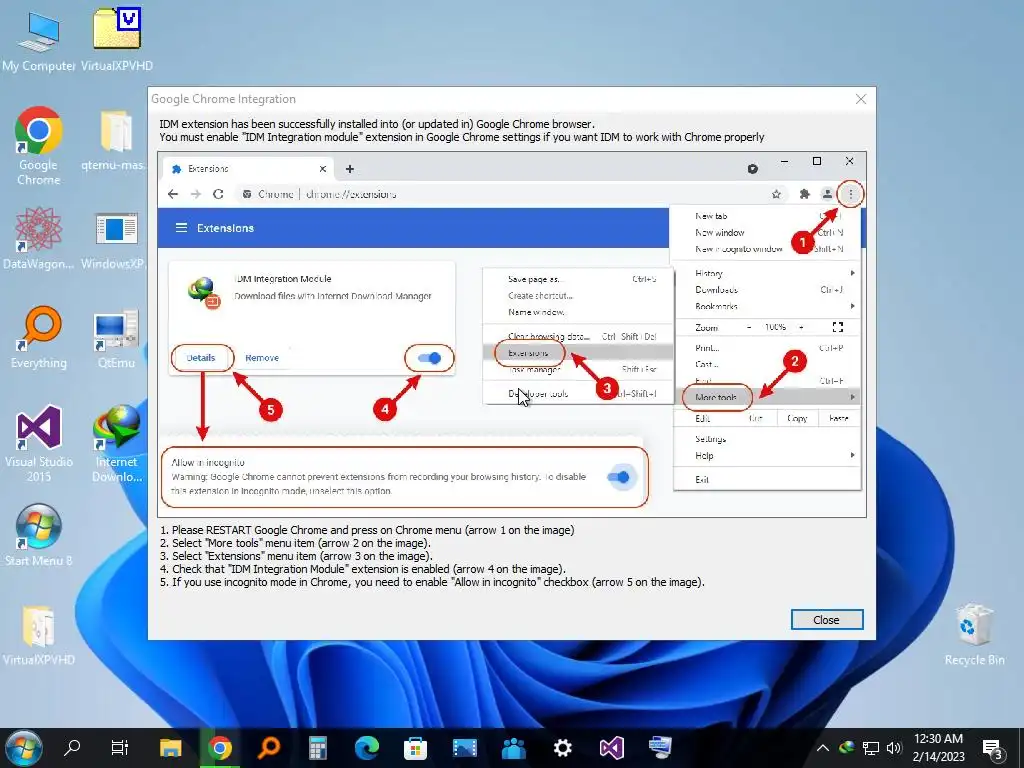Screen dimensions: 1024x768
Task: Open Settings gear on the taskbar
Action: pos(562,747)
